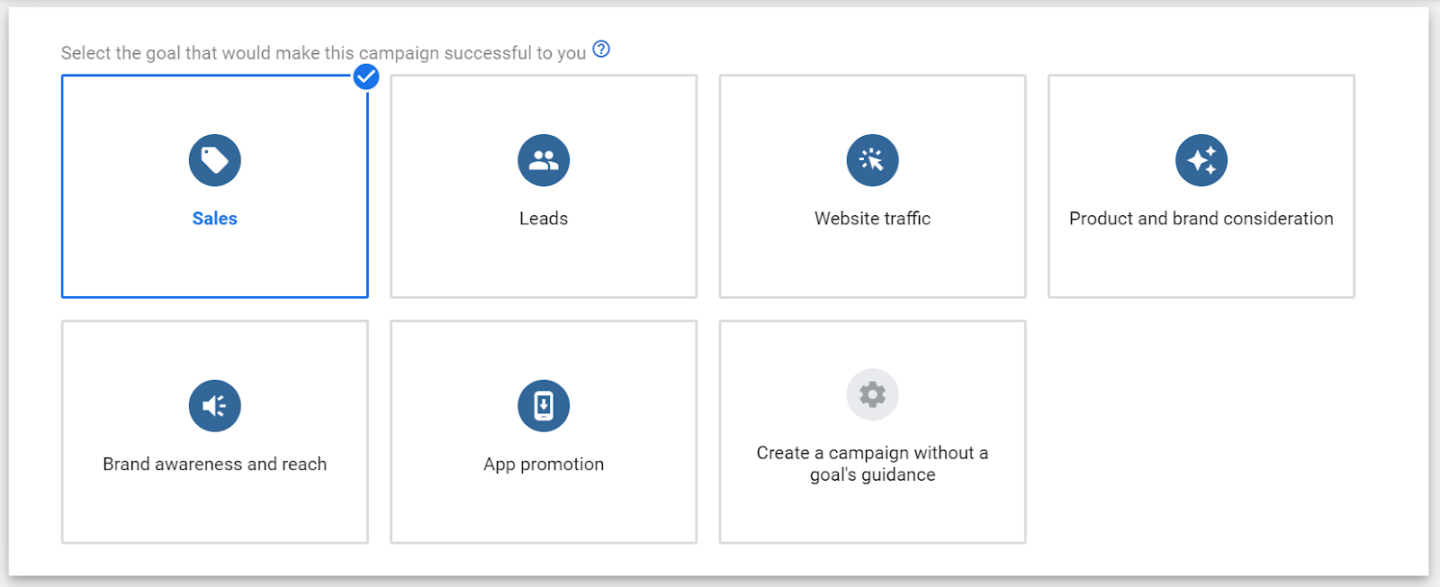Click the Brand awareness megaphone icon
The width and height of the screenshot is (1440, 587).
pos(215,406)
